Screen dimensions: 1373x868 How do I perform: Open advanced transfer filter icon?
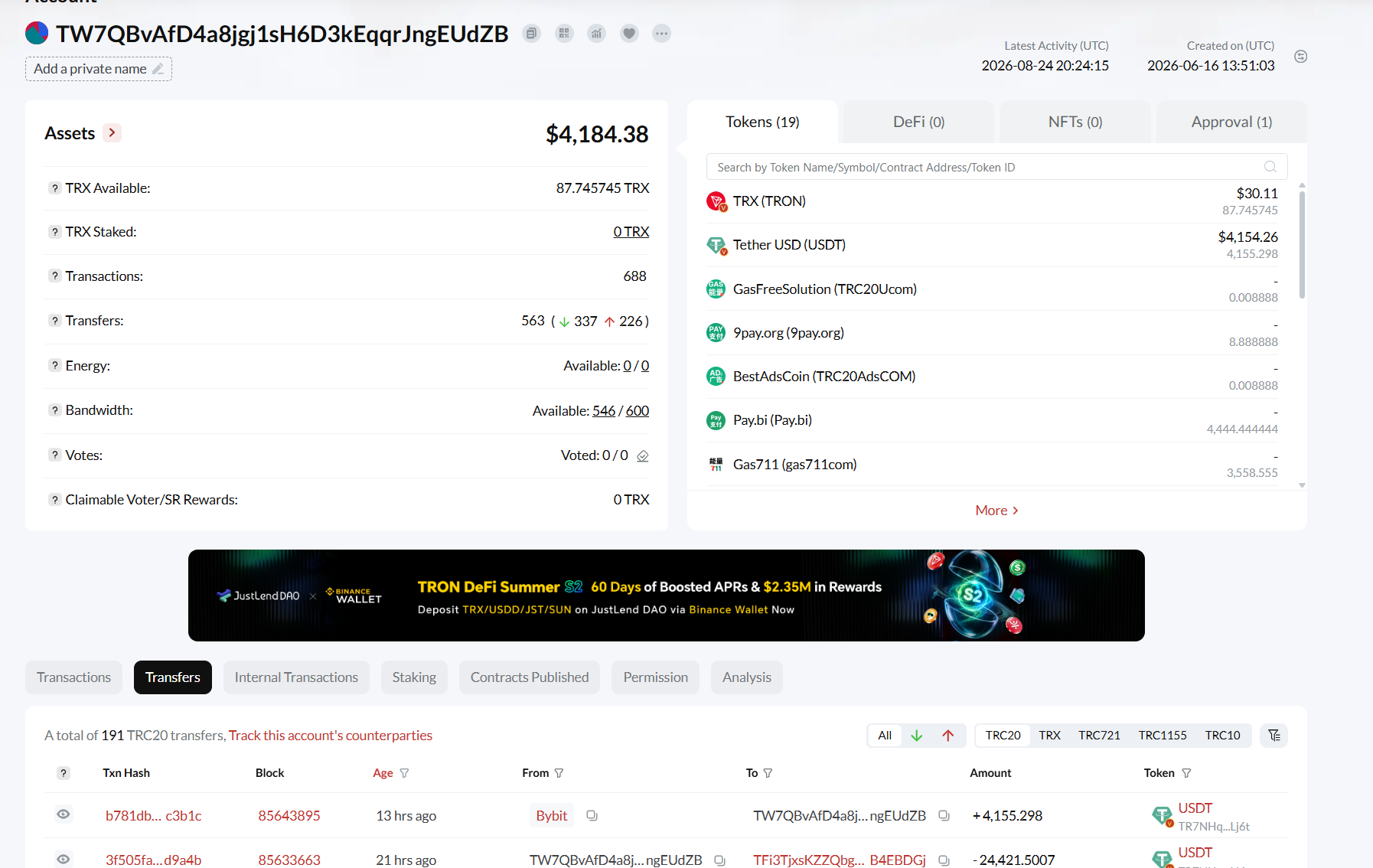pyautogui.click(x=1274, y=736)
